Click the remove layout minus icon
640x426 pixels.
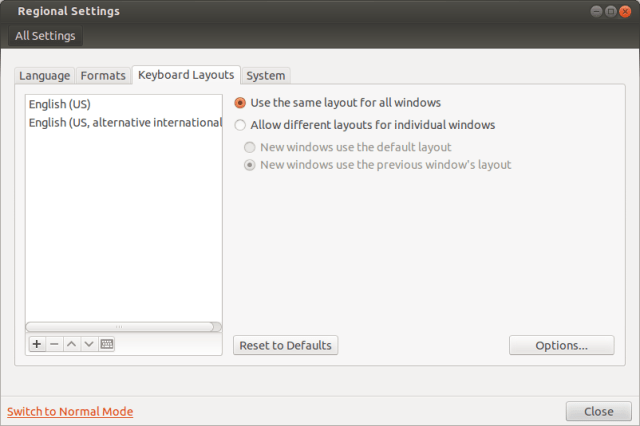pos(54,344)
